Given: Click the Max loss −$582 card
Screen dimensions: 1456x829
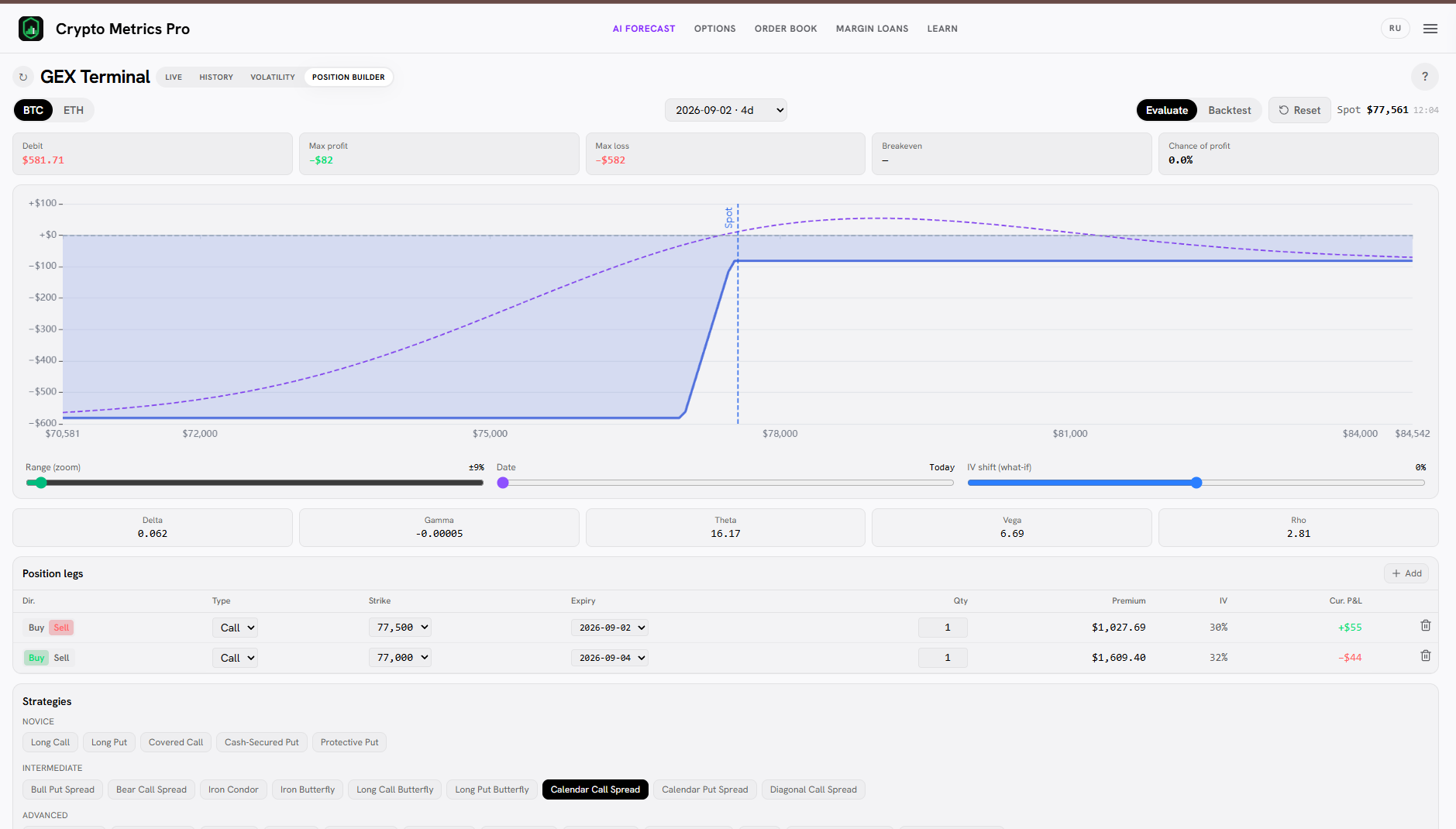Looking at the screenshot, I should tap(725, 153).
